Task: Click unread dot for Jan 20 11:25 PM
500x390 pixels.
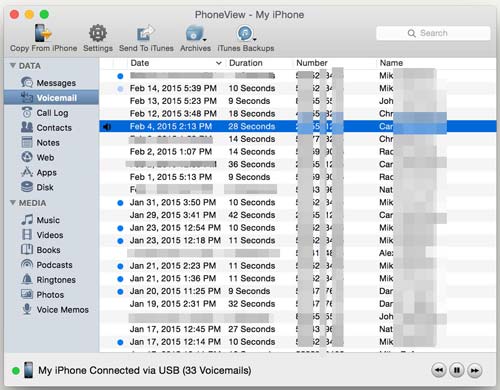Action: 120,292
